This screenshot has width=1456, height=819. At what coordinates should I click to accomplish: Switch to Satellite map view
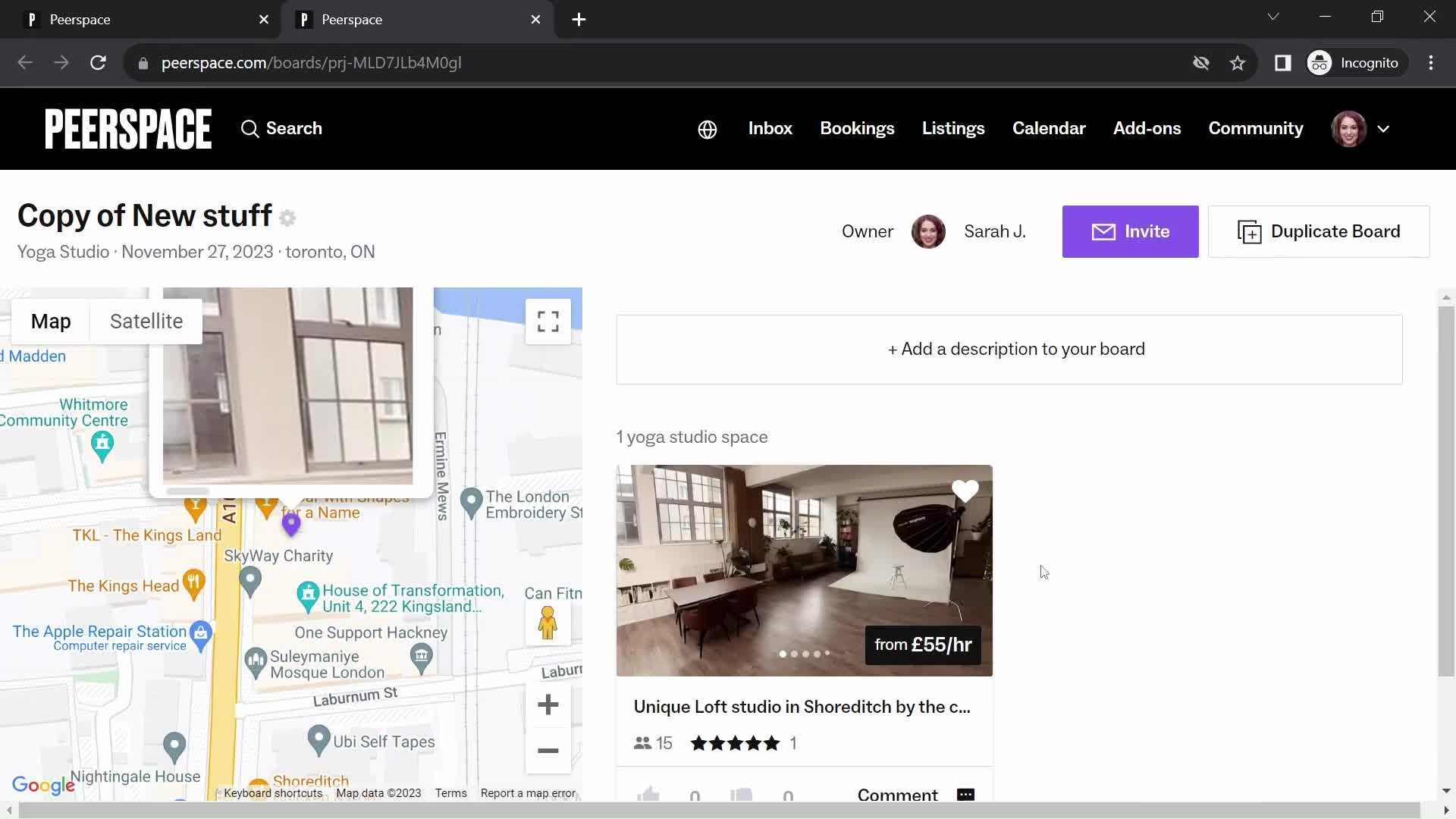[146, 321]
